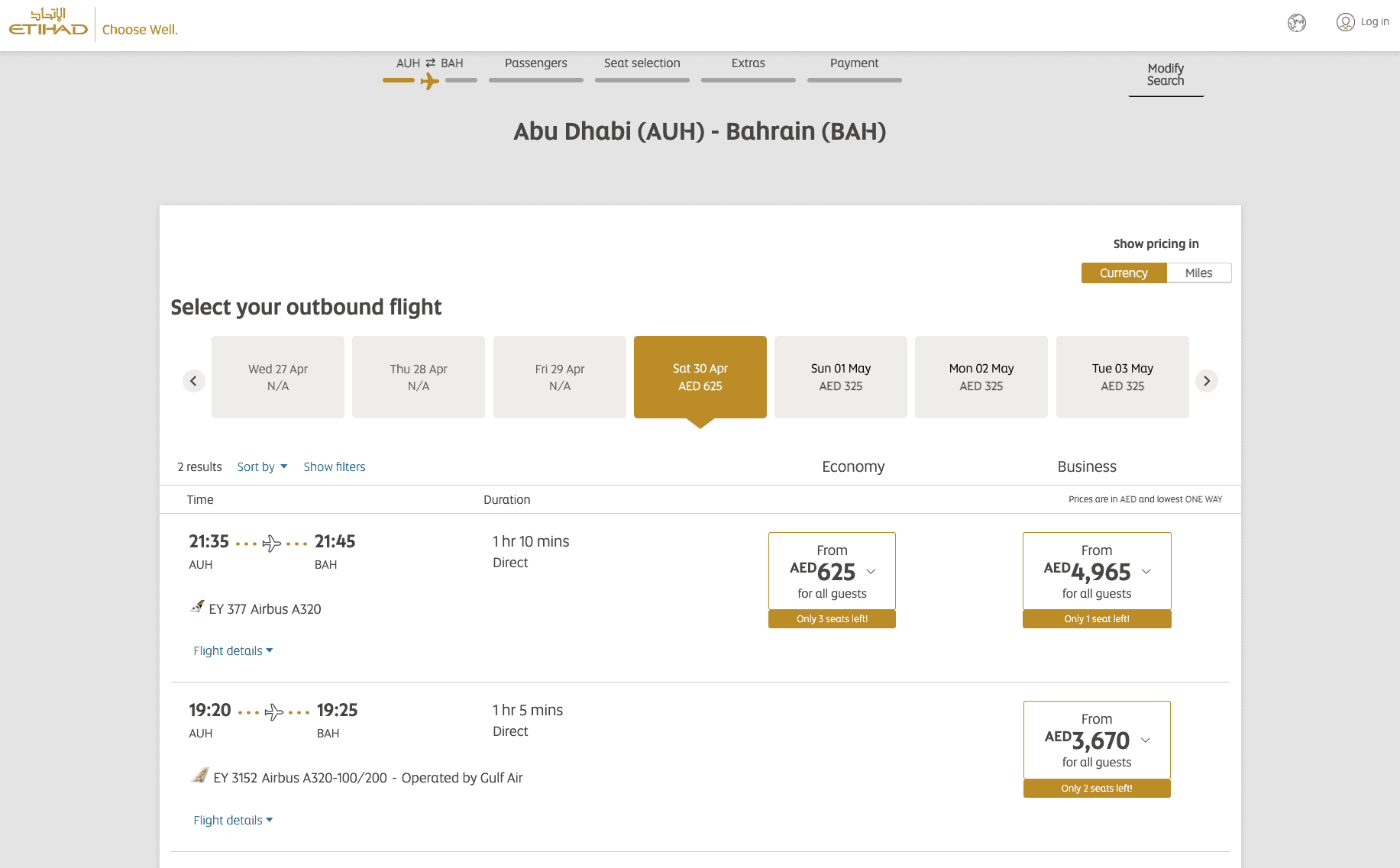Click the Etihad tail icon beside EY 377

pos(198,608)
